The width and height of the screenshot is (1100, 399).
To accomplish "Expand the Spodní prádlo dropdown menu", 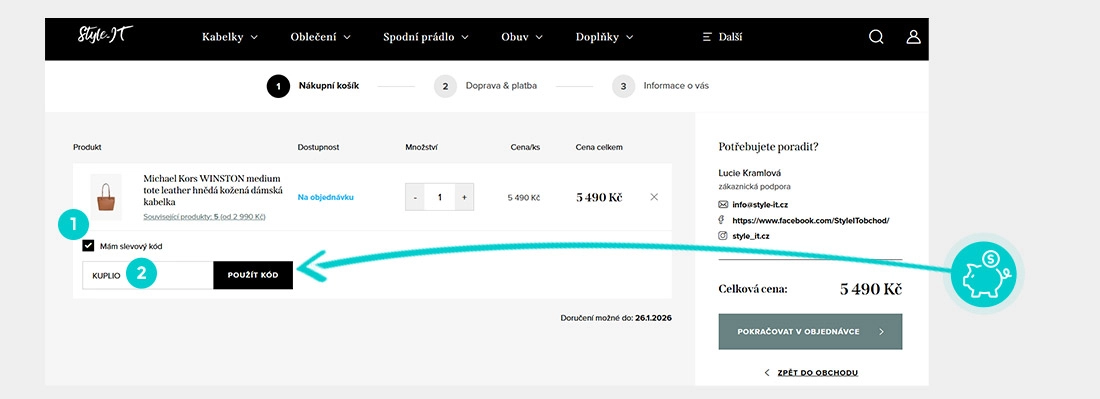I will coord(426,37).
